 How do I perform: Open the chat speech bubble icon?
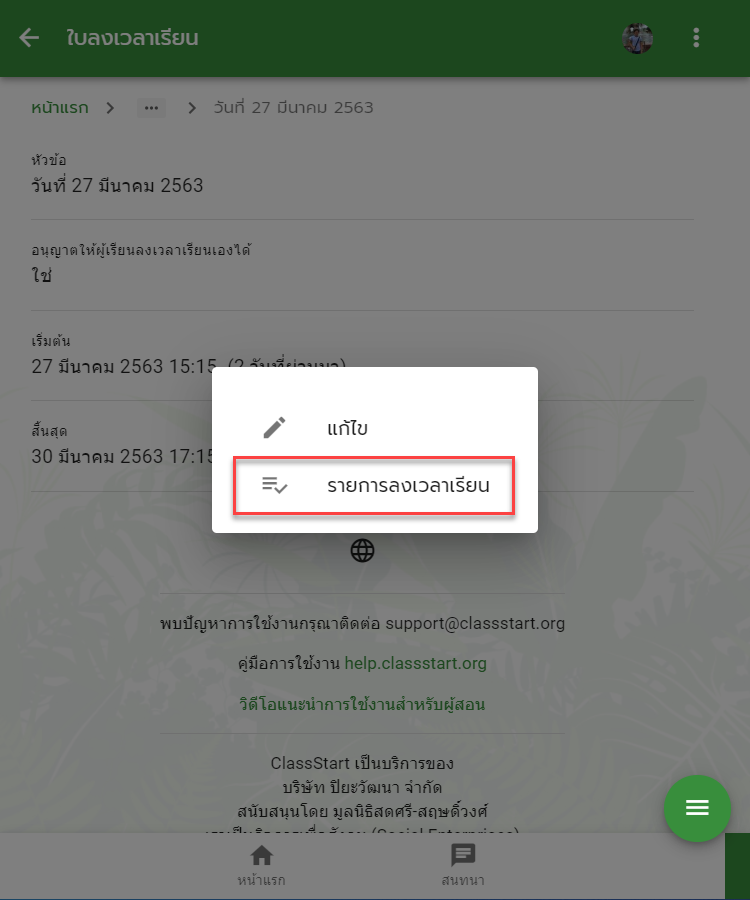coord(463,855)
